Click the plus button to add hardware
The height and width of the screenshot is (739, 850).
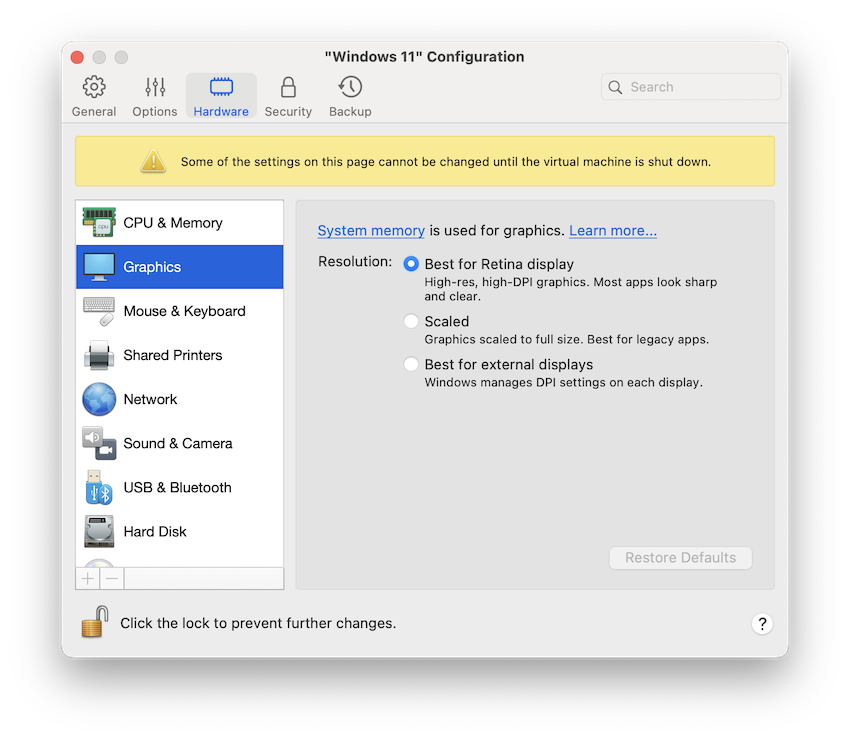(x=87, y=578)
